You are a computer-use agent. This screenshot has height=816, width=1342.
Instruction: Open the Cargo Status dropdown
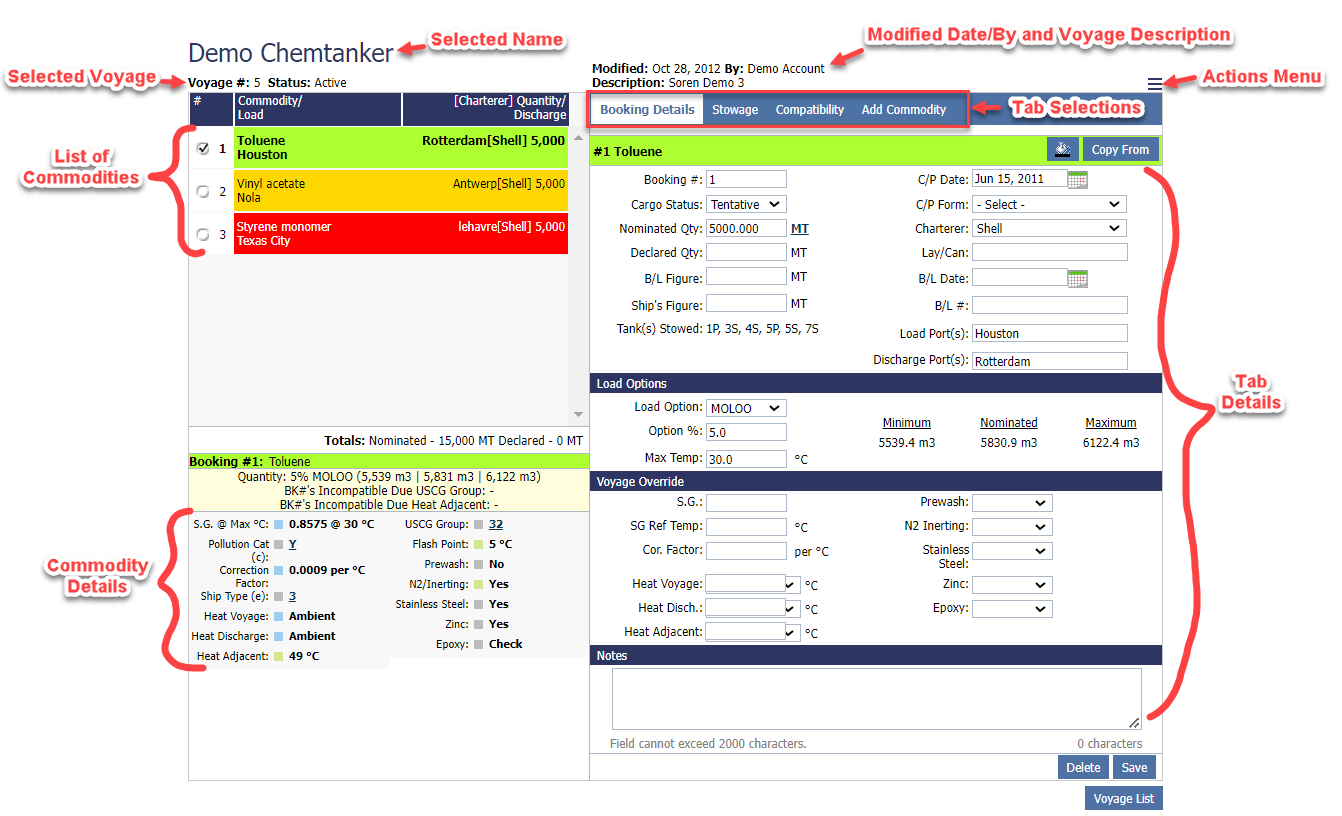[746, 204]
